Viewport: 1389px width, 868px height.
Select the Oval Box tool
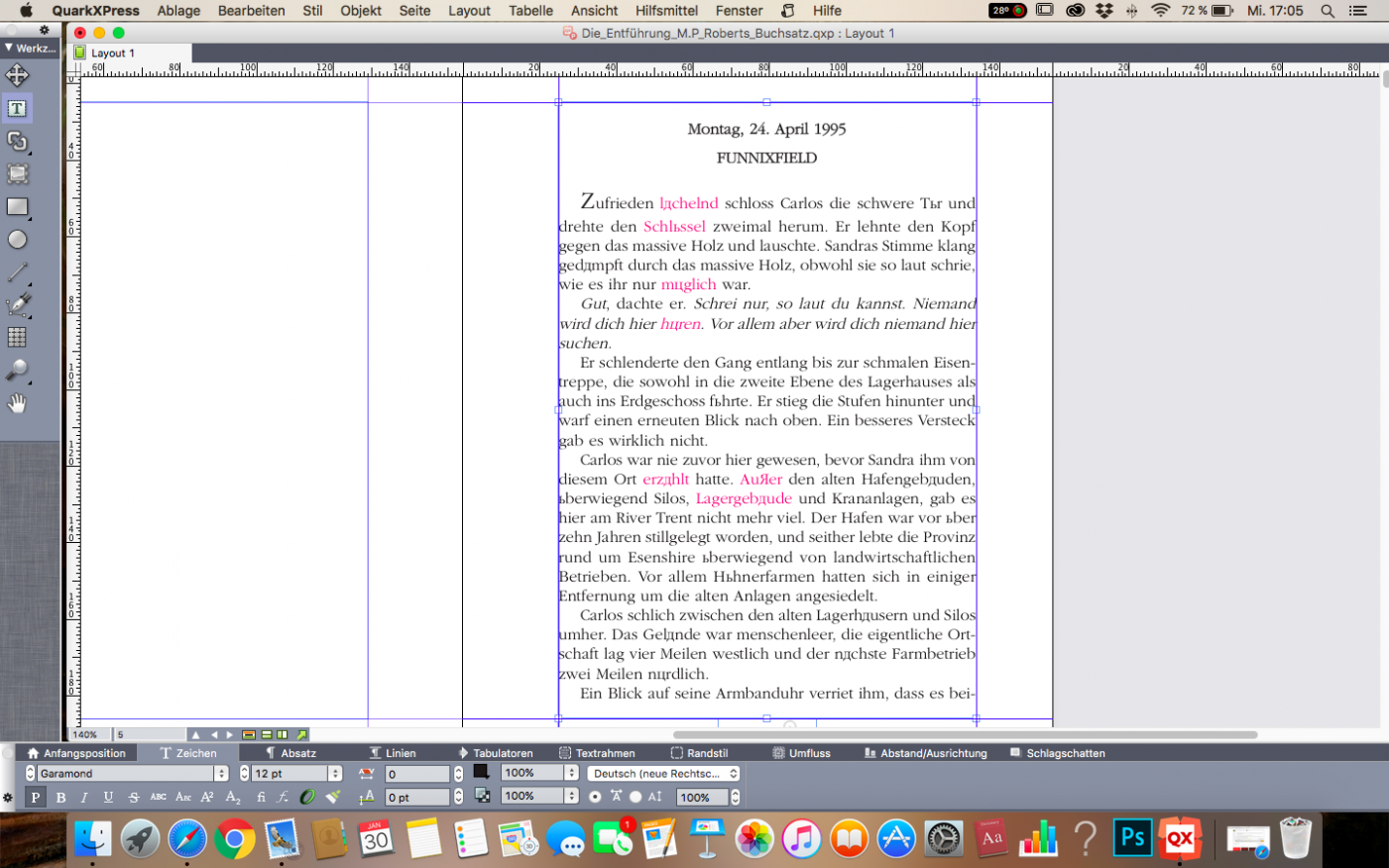pyautogui.click(x=17, y=240)
